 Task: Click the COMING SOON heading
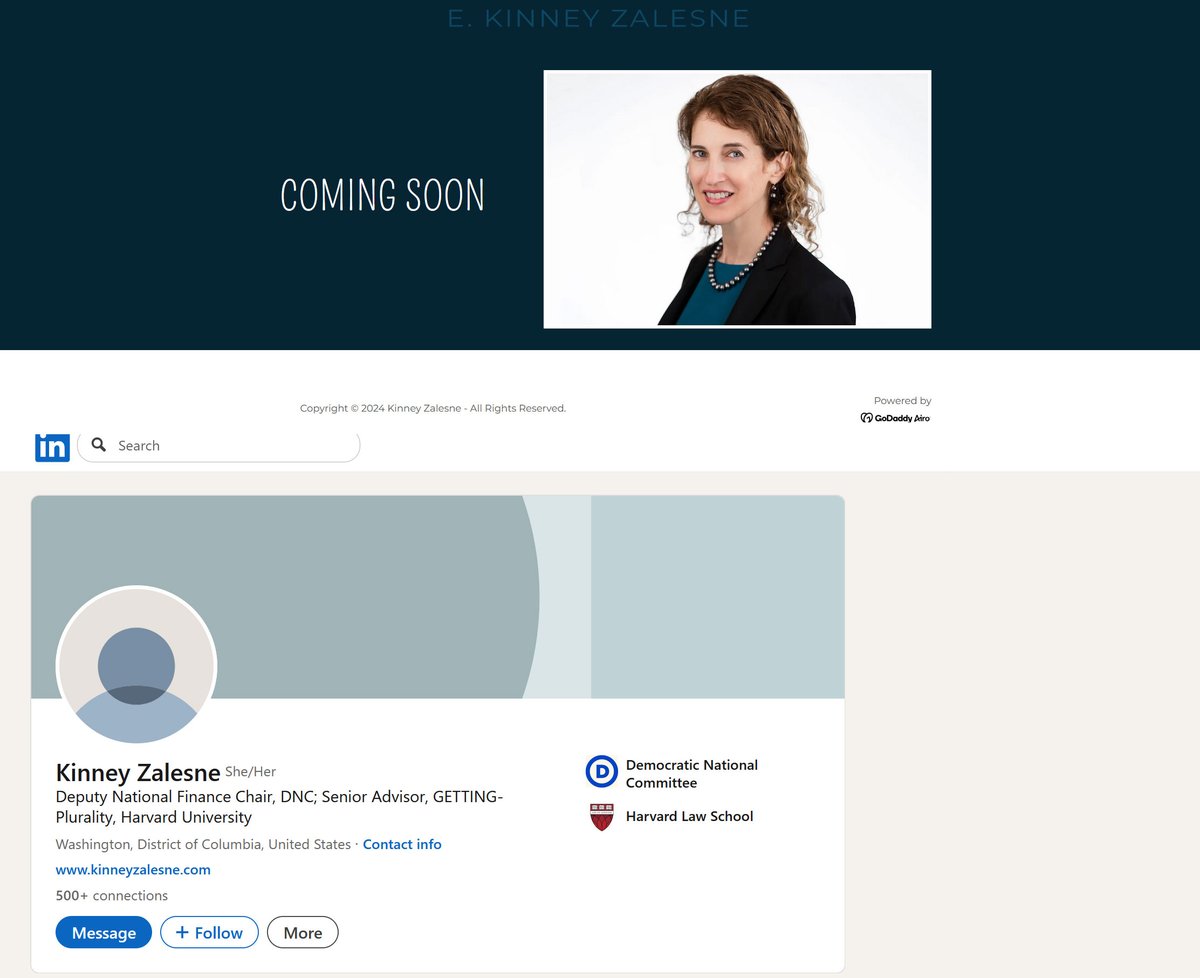click(x=383, y=195)
